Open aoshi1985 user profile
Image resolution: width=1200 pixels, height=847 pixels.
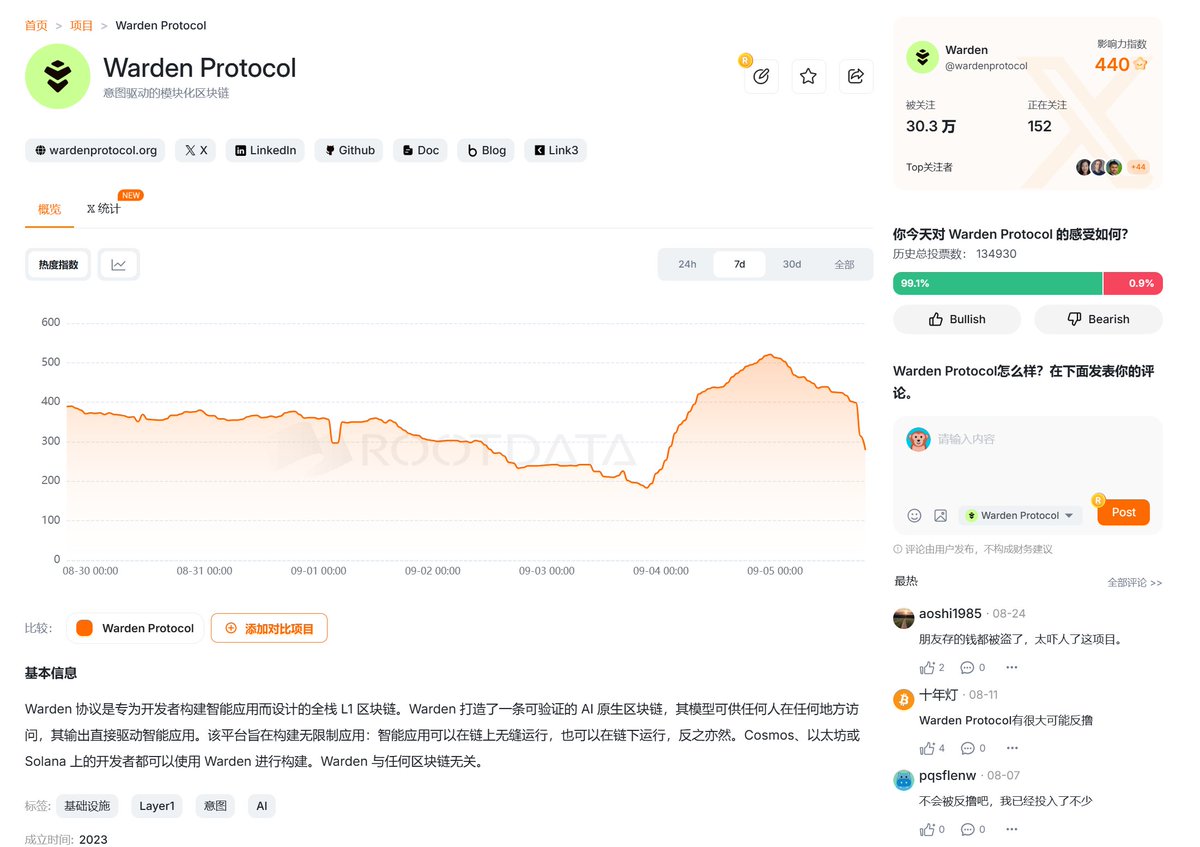(950, 613)
